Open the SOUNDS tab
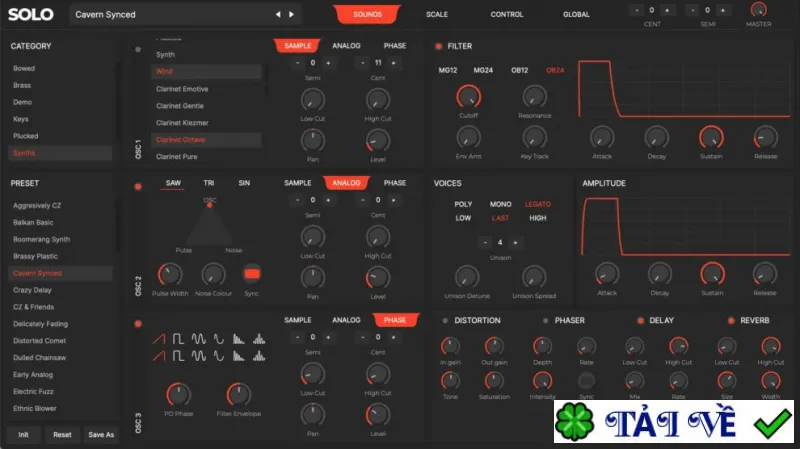800x449 pixels. pyautogui.click(x=367, y=14)
